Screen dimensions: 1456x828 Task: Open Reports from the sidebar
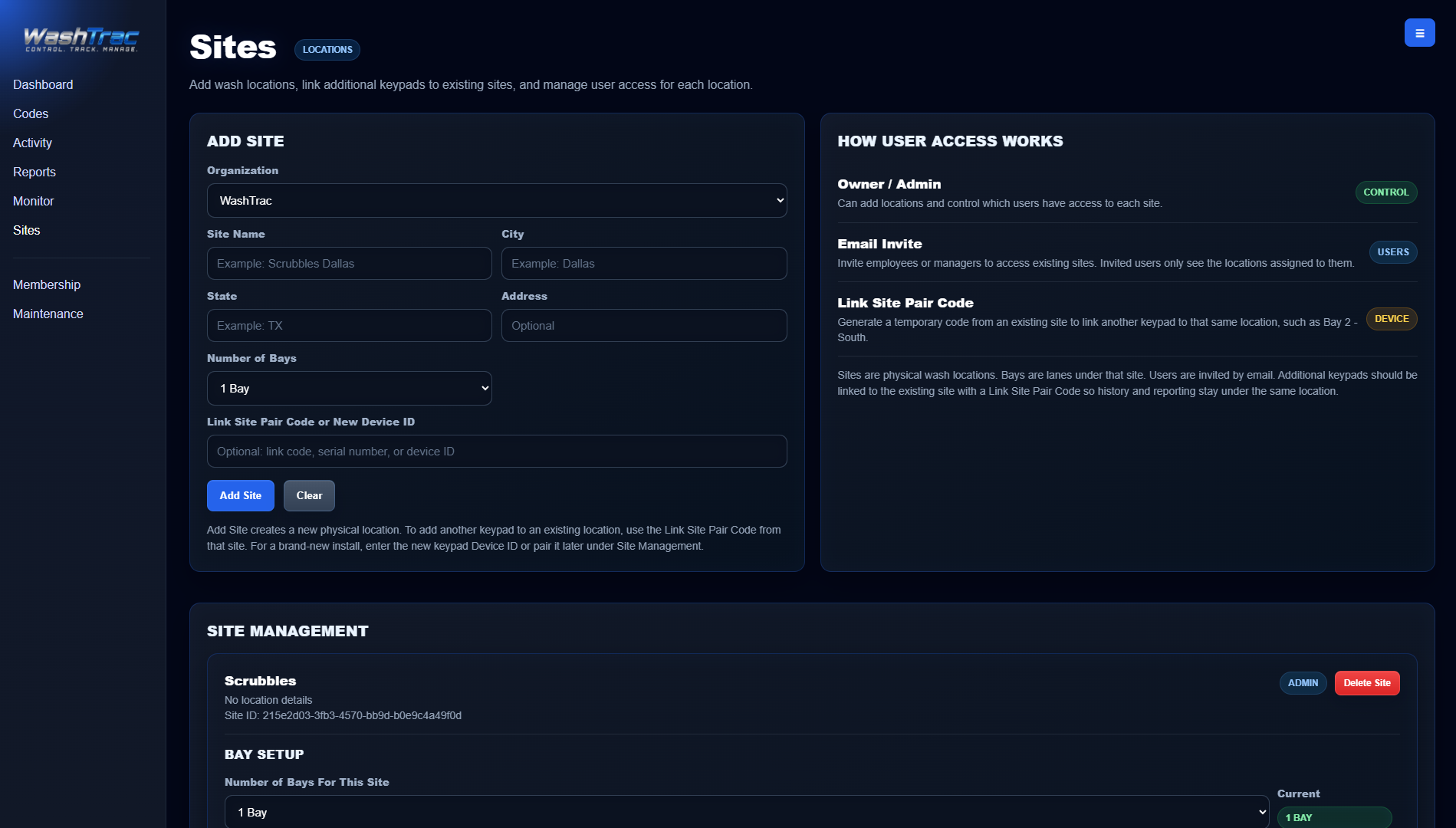click(x=35, y=172)
